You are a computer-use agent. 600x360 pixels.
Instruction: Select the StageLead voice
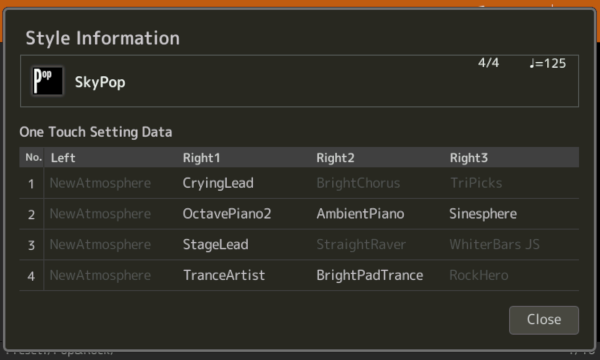click(x=215, y=244)
